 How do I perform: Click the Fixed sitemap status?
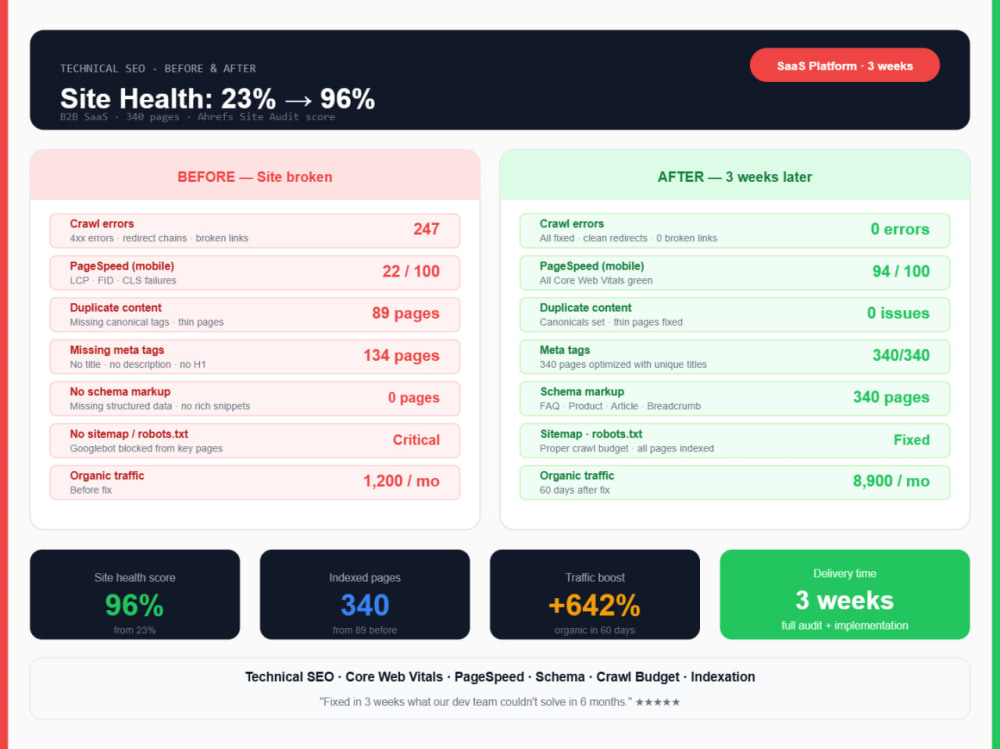click(911, 440)
